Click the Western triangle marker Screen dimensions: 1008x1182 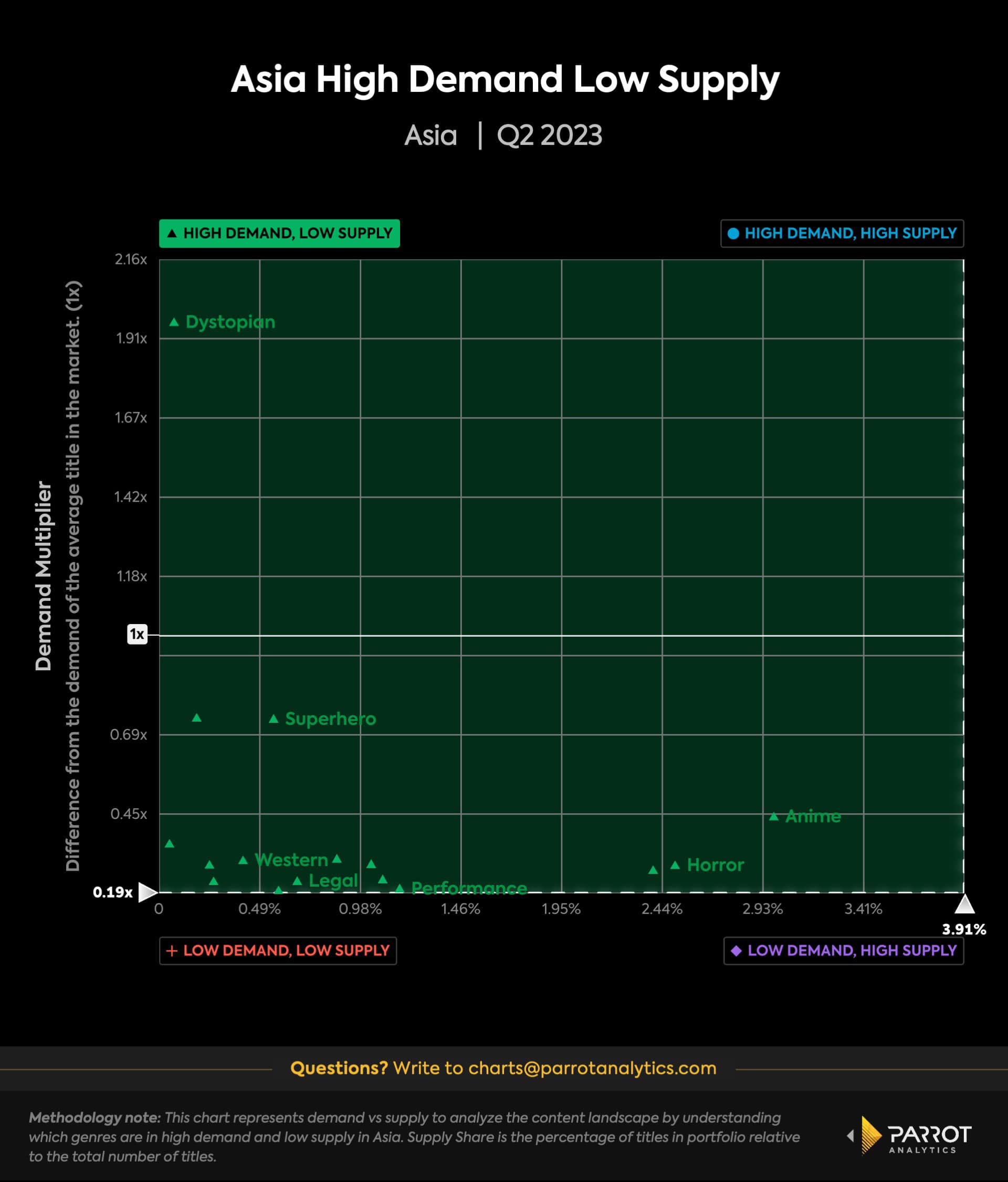tap(243, 860)
